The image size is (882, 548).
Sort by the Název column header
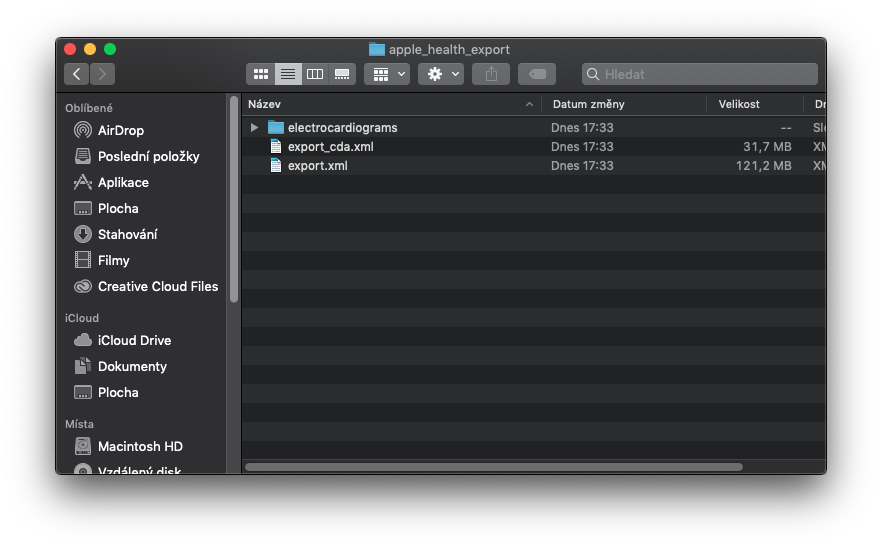tap(392, 104)
